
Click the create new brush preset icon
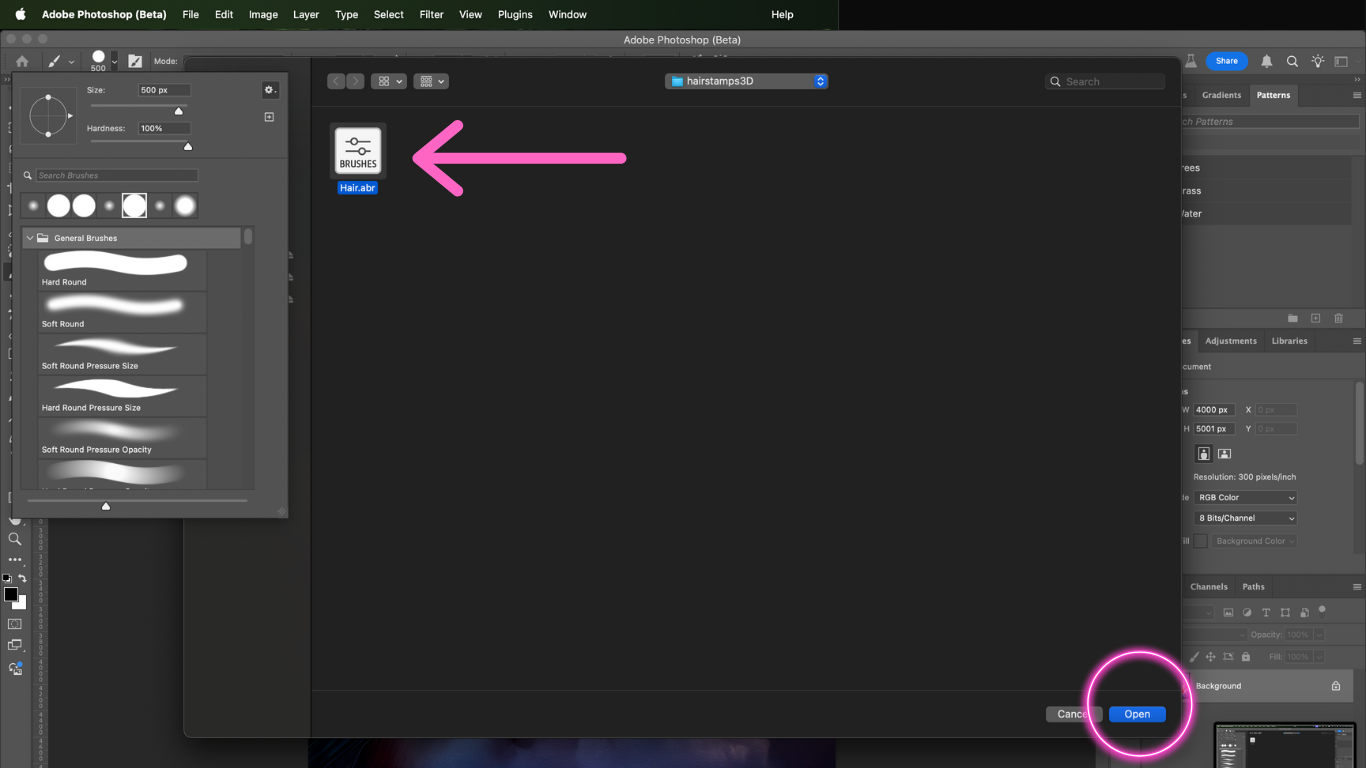(x=269, y=117)
